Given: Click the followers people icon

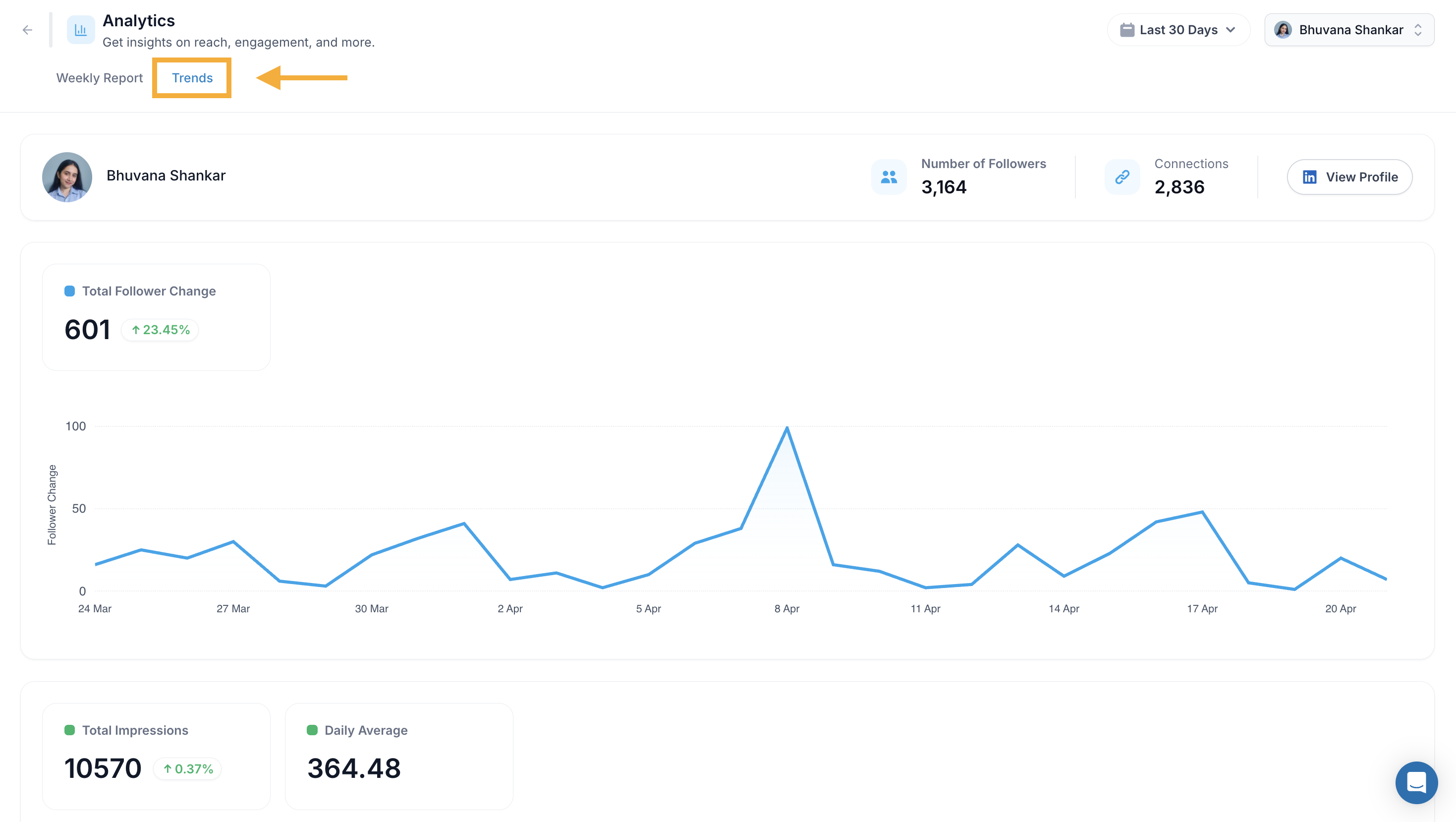Looking at the screenshot, I should [x=889, y=177].
